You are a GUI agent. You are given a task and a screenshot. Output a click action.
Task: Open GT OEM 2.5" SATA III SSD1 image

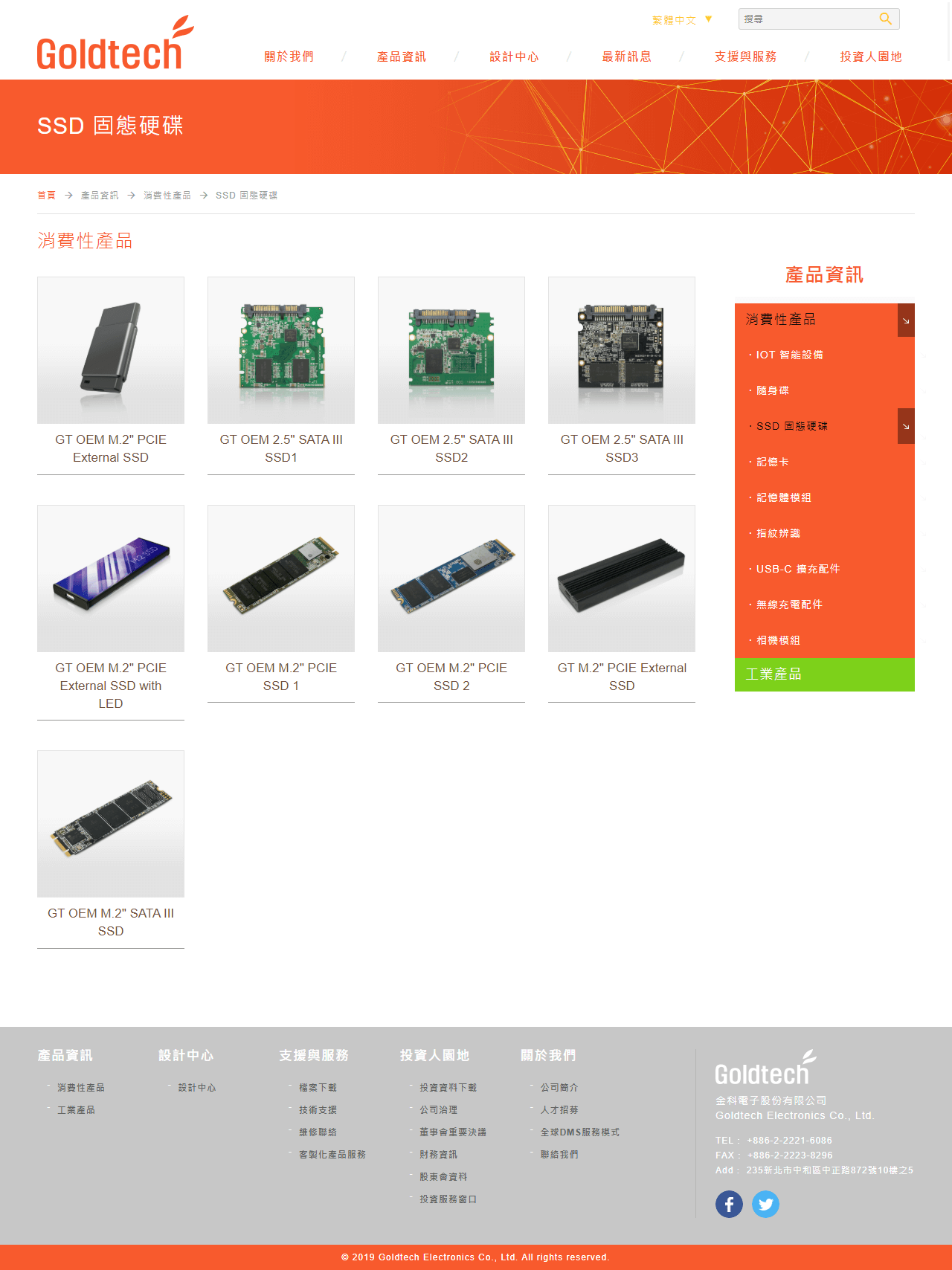click(x=281, y=350)
